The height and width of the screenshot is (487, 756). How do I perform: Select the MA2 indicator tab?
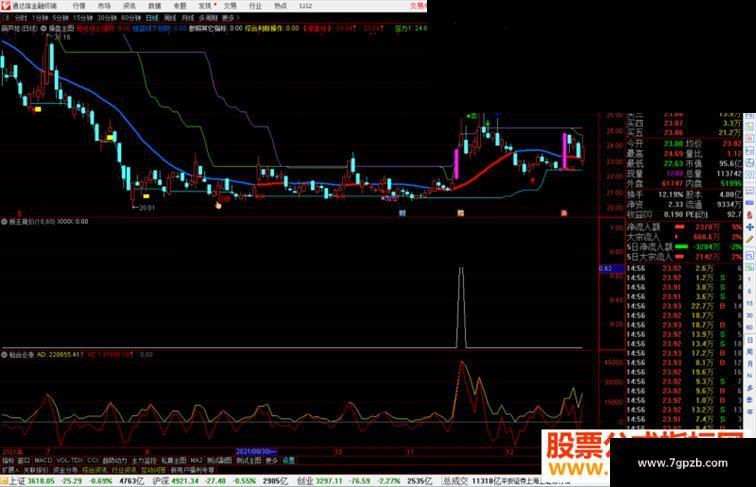(x=196, y=460)
